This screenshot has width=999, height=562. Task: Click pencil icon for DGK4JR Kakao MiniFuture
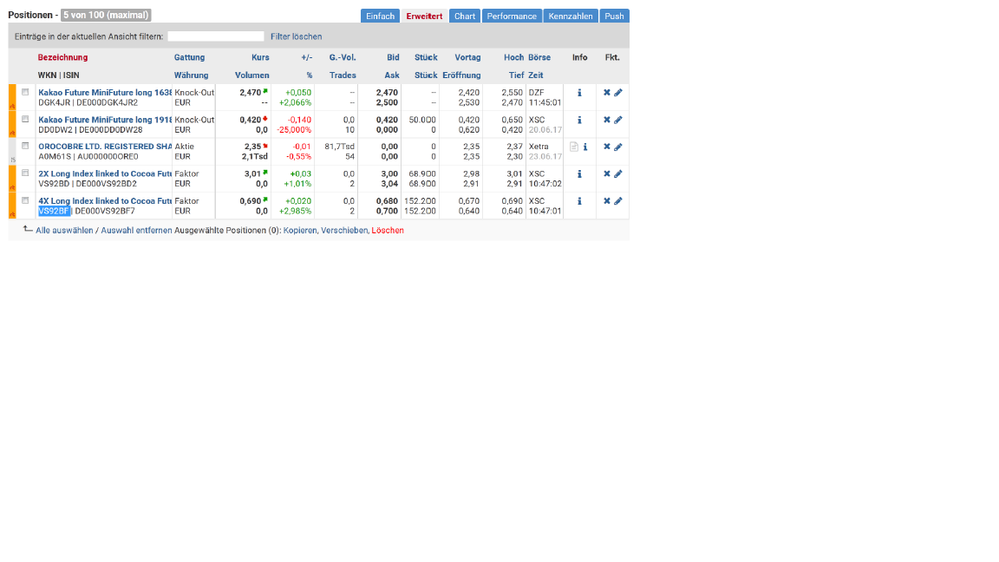click(x=618, y=93)
